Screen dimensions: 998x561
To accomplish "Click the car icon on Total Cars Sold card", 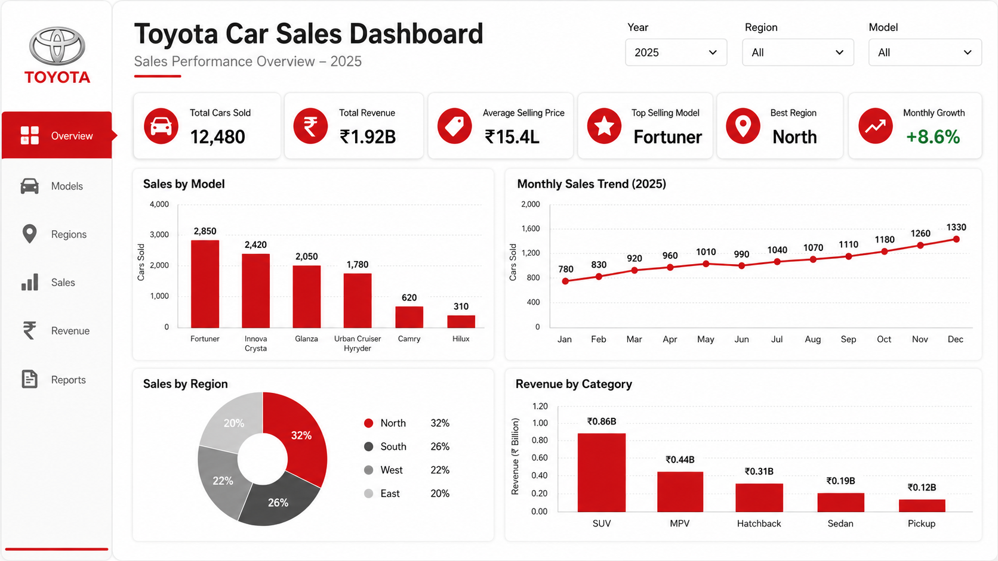I will (161, 126).
